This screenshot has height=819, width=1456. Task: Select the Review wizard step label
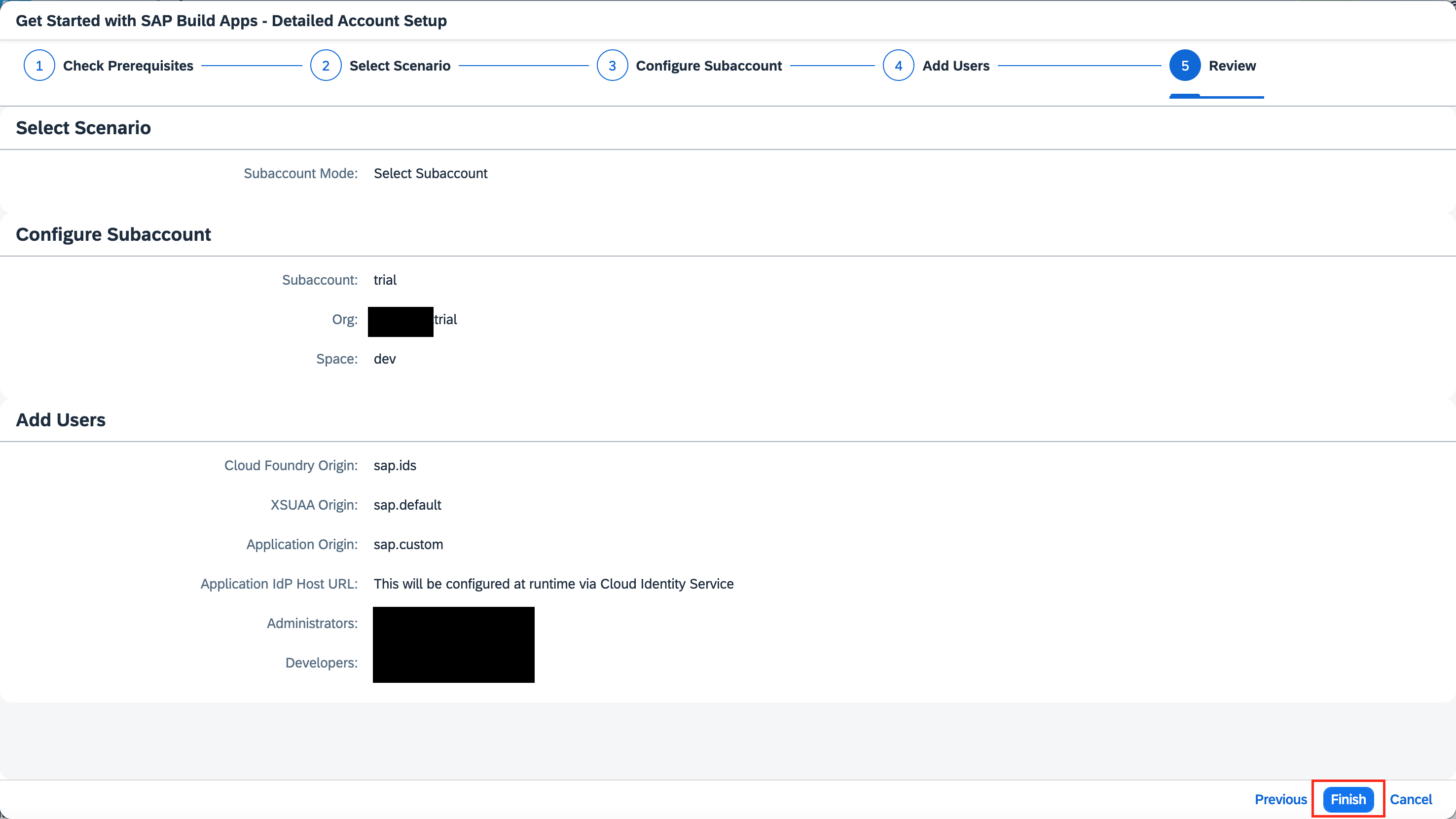pos(1232,66)
